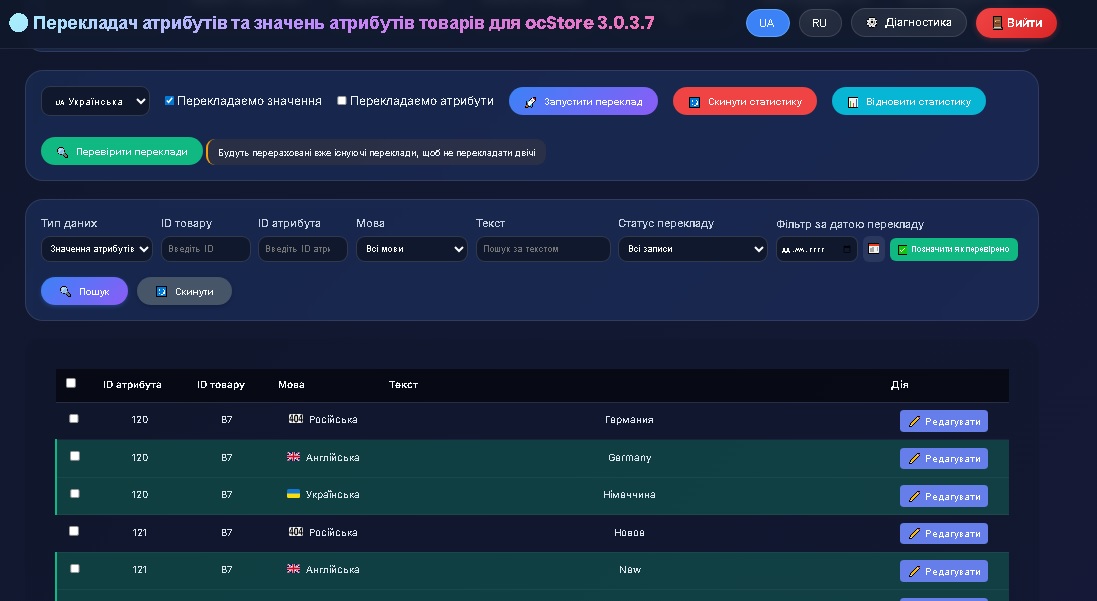Click the gear icon in Діагностика button
This screenshot has height=601, width=1097.
(x=872, y=22)
